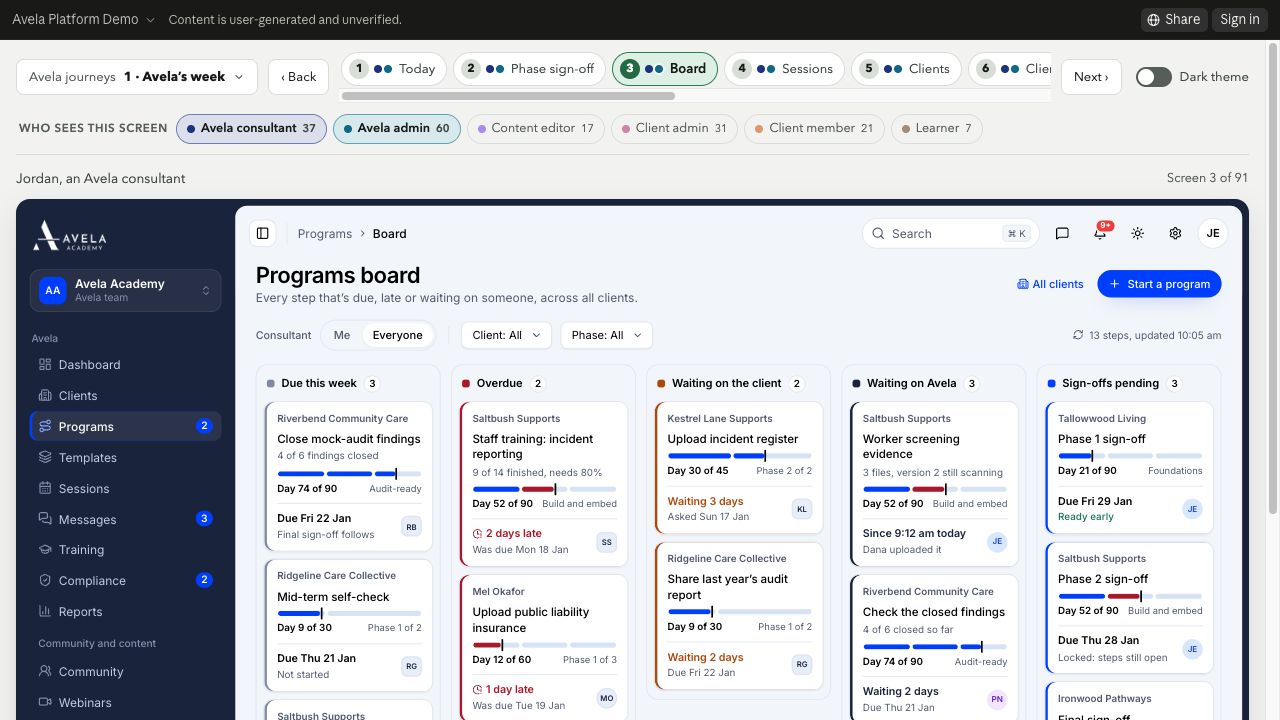This screenshot has width=1280, height=720.
Task: Toggle the sidebar panel icon
Action: pos(263,233)
